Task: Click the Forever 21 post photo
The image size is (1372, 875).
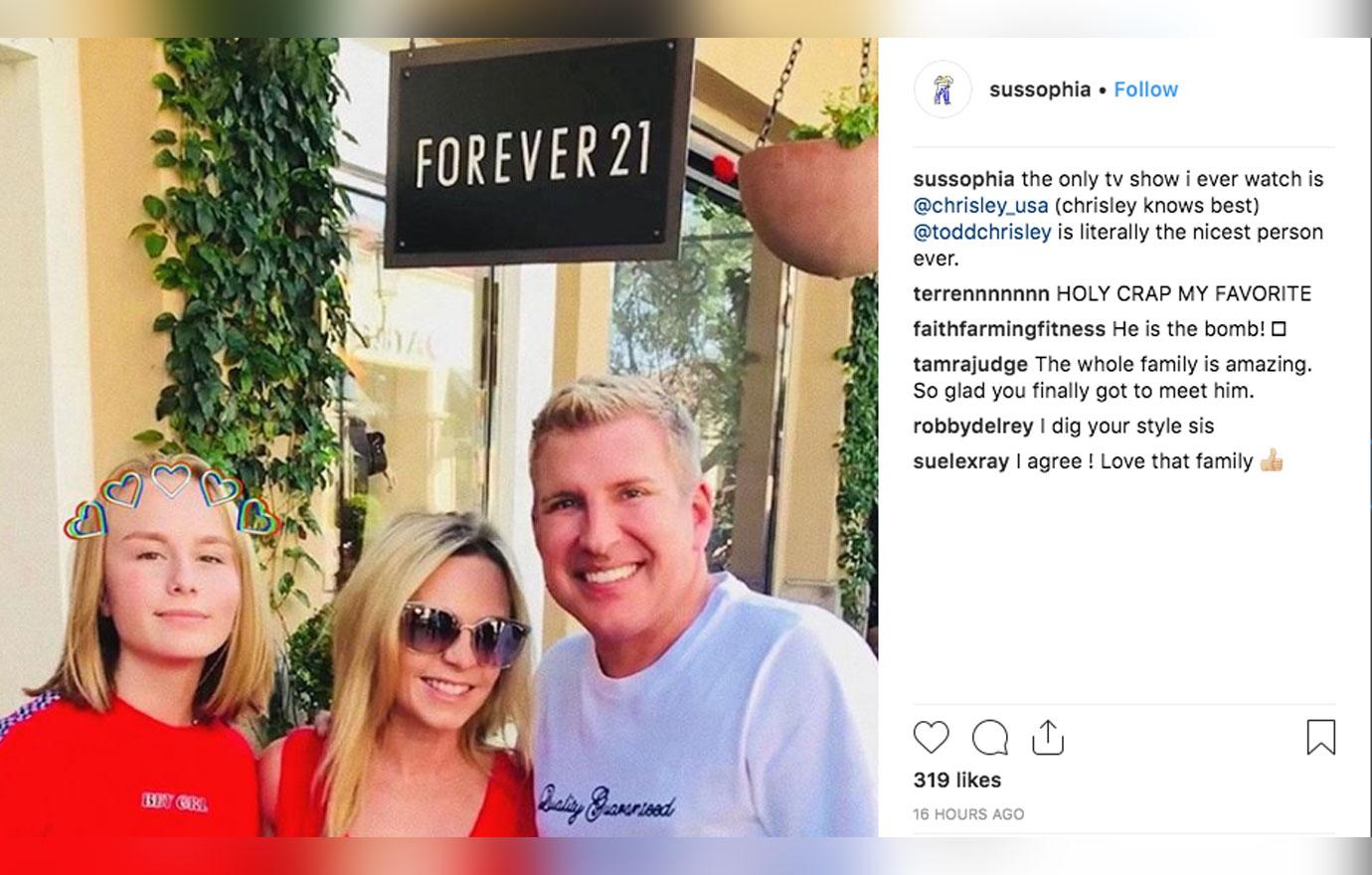Action: [438, 437]
